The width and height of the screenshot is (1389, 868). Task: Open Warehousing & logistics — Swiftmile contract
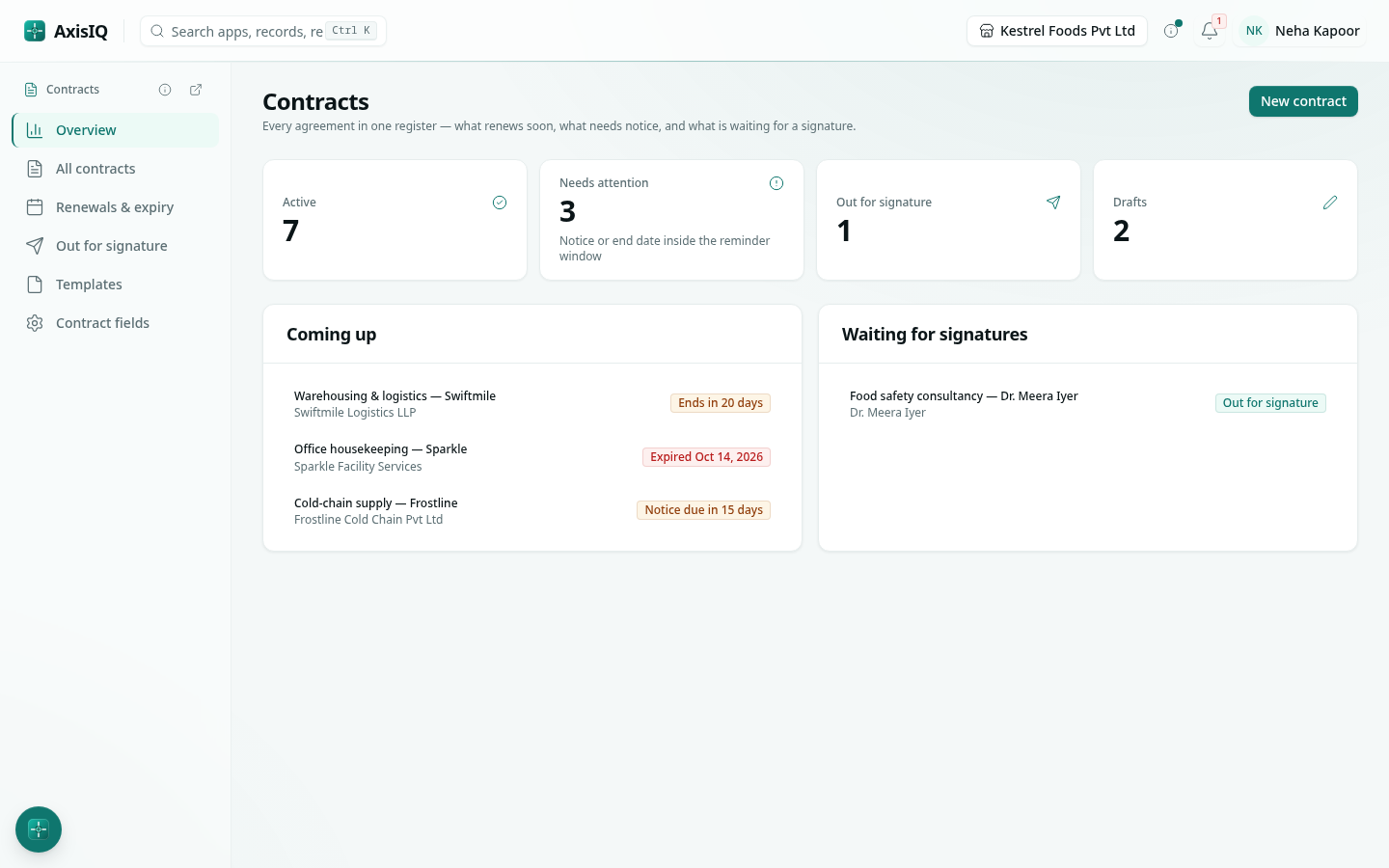click(532, 404)
